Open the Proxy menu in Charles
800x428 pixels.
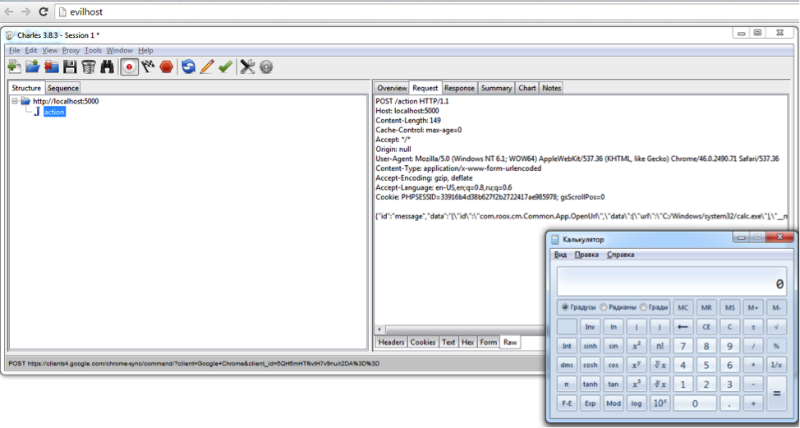point(71,51)
